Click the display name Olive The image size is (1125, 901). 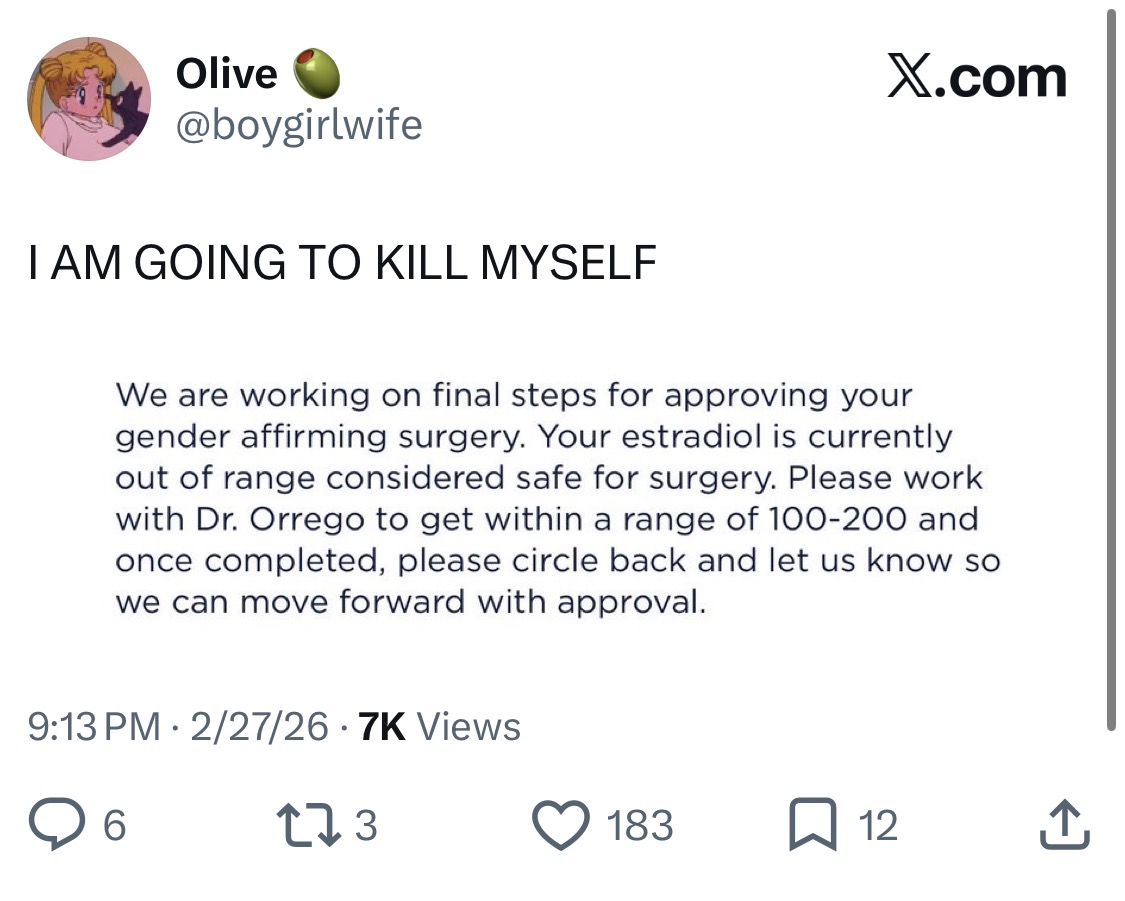click(x=227, y=74)
